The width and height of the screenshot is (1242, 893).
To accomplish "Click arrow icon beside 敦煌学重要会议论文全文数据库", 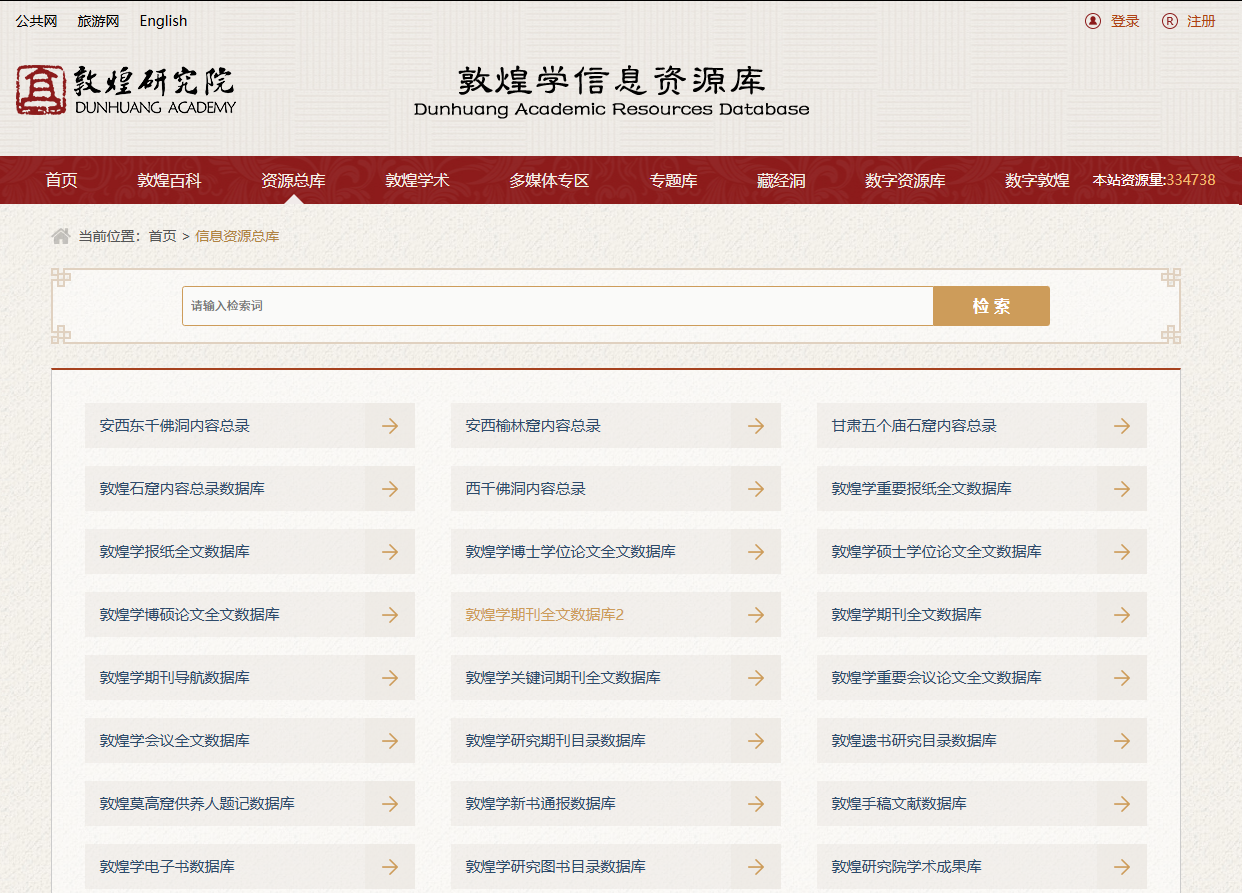I will (x=1122, y=678).
